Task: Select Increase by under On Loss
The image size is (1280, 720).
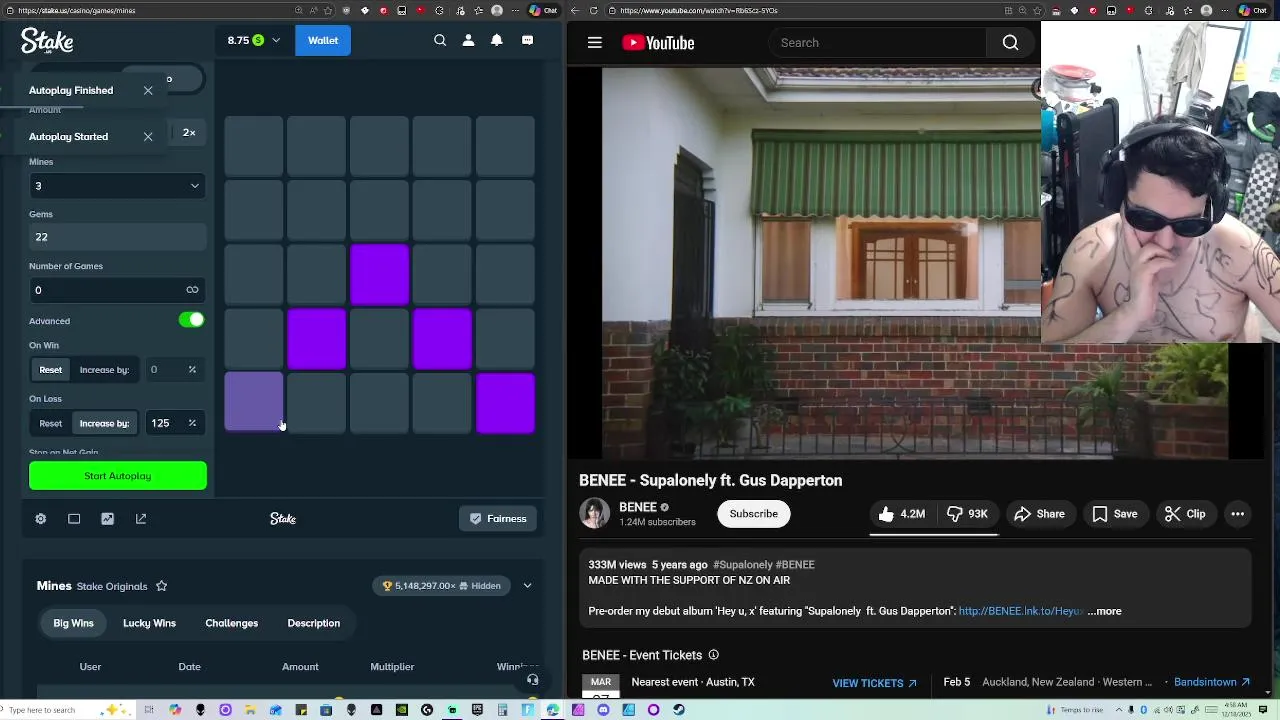Action: (104, 423)
